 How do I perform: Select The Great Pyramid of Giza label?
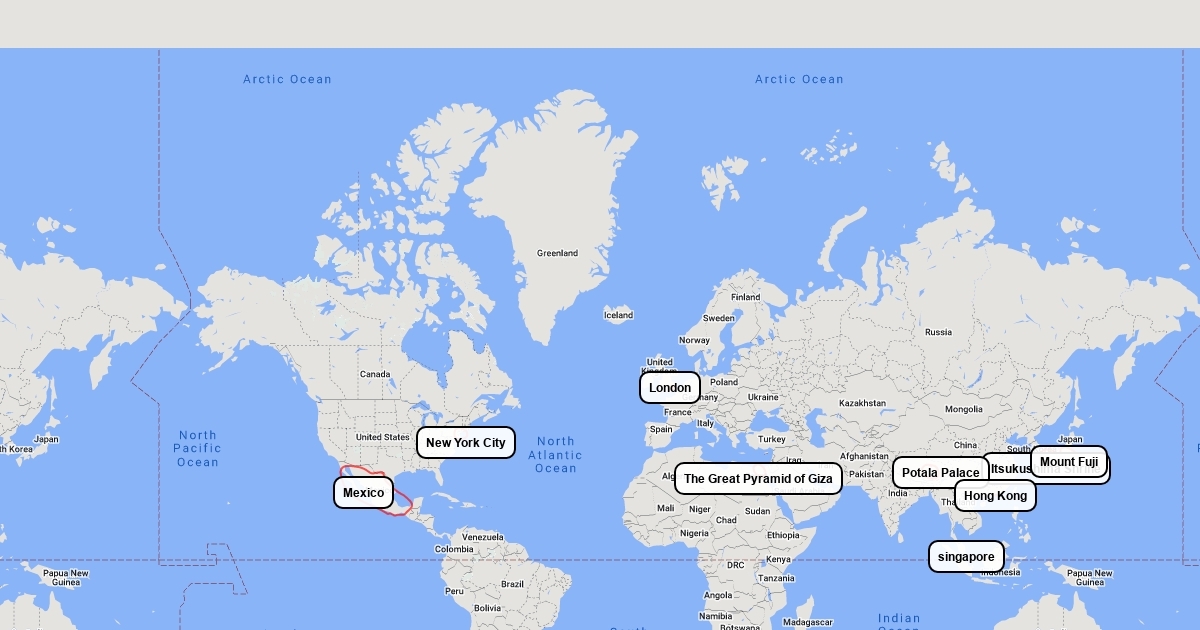757,479
